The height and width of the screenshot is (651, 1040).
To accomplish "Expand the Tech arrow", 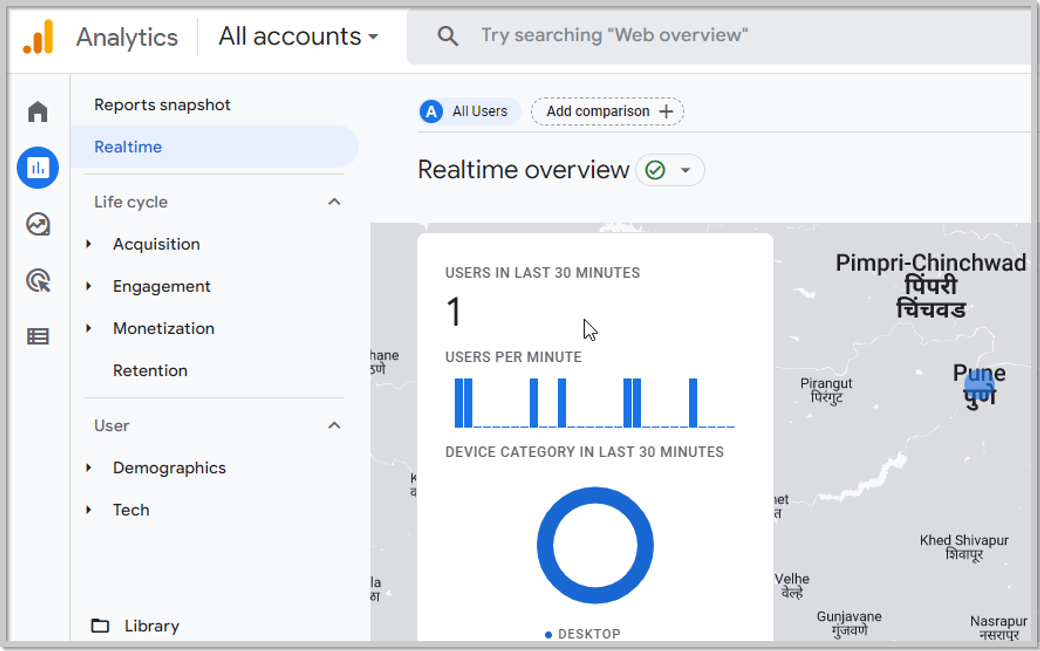I will coord(89,510).
